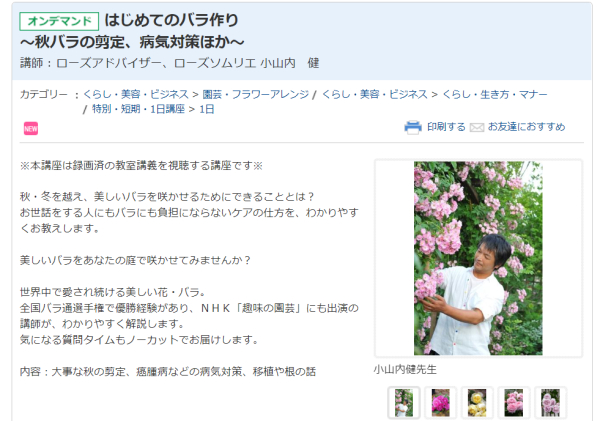600x421 pixels.
Task: Click the 小山内健先生 photo caption
Action: pyautogui.click(x=405, y=369)
